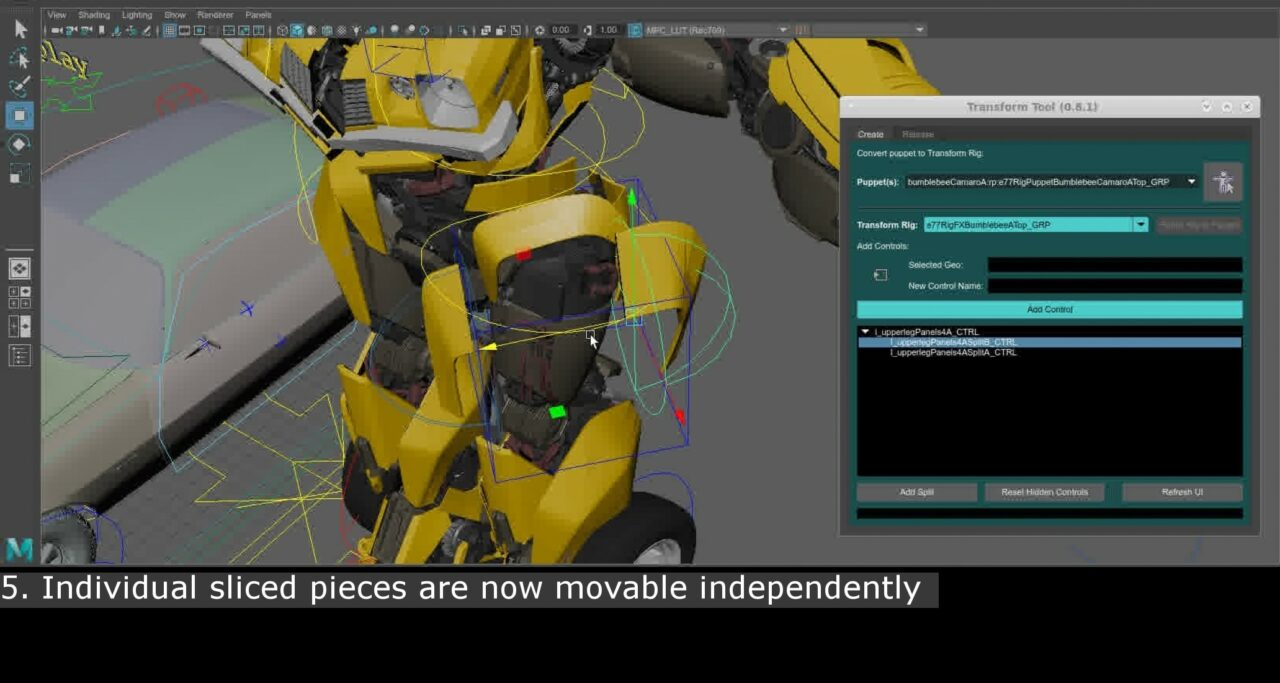Click the puppet figure icon button

coord(1223,182)
